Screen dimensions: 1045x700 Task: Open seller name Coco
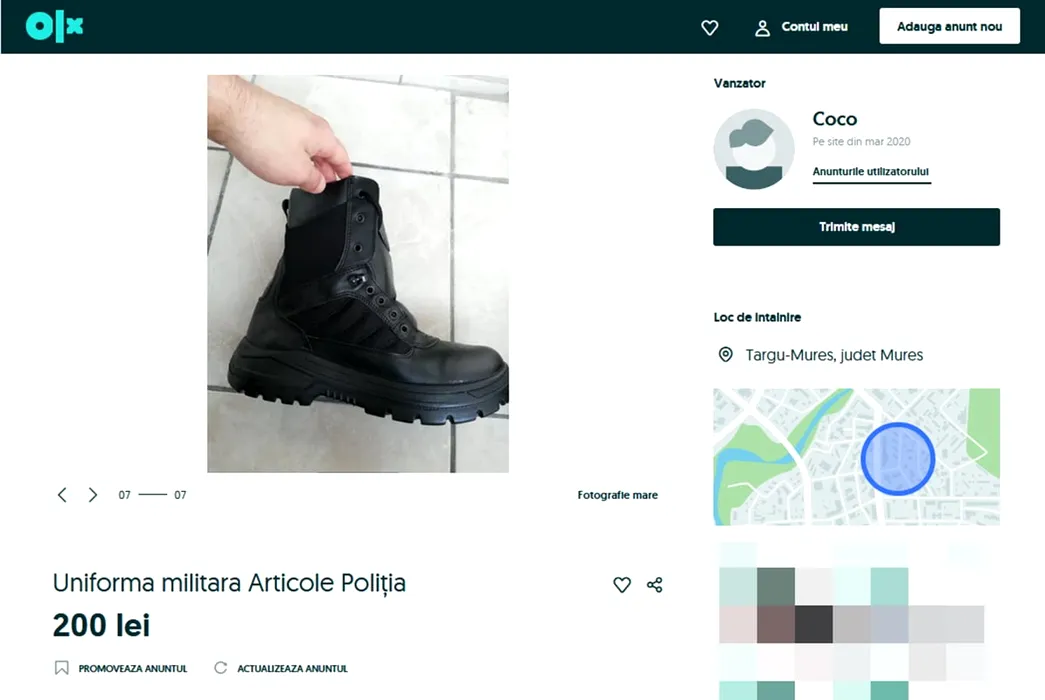[834, 119]
